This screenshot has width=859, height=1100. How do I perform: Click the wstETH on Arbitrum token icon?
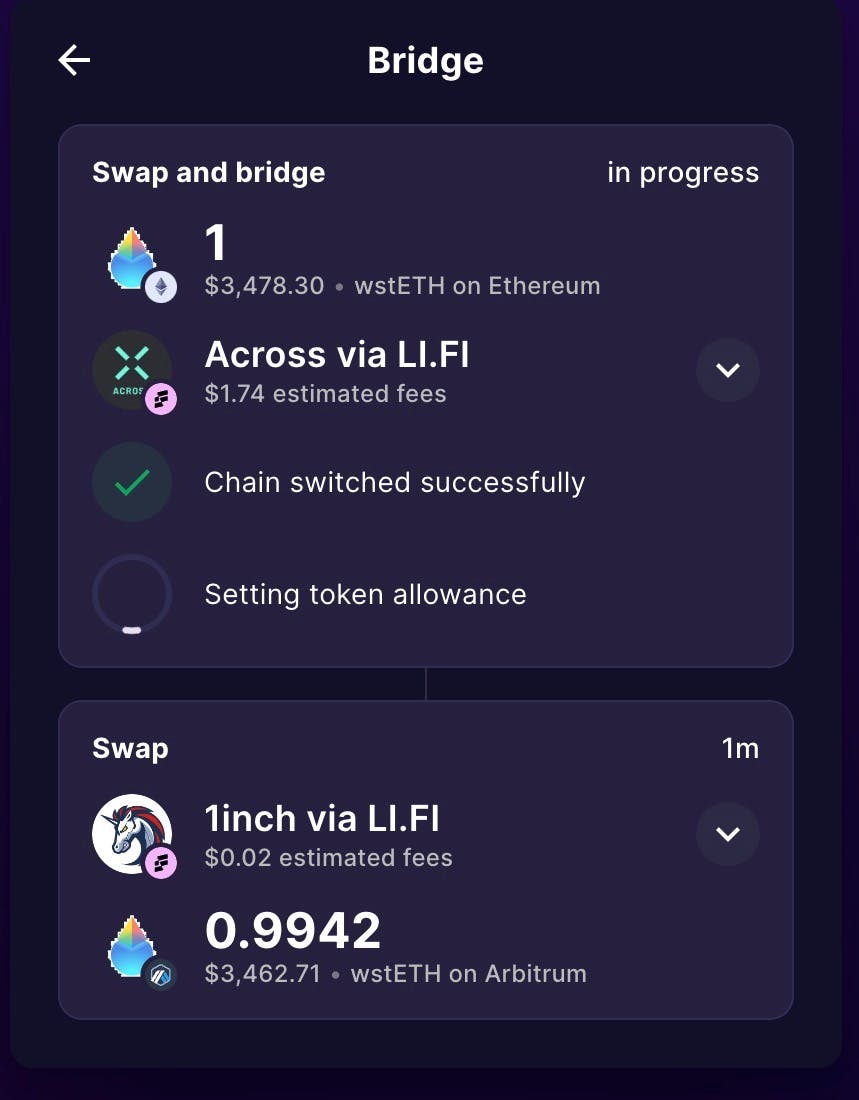tap(131, 946)
